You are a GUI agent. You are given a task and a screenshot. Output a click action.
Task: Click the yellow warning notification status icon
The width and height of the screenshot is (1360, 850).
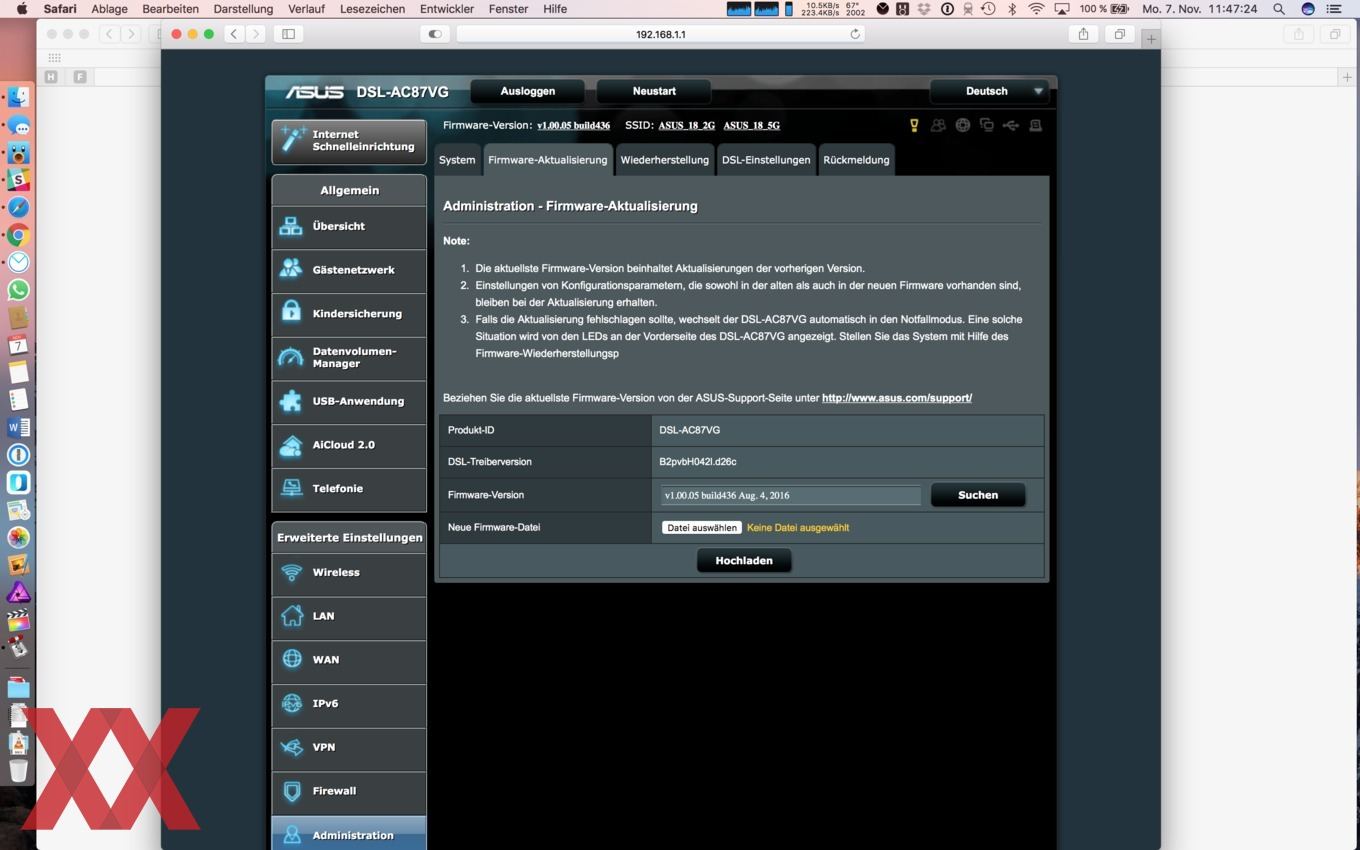[913, 125]
